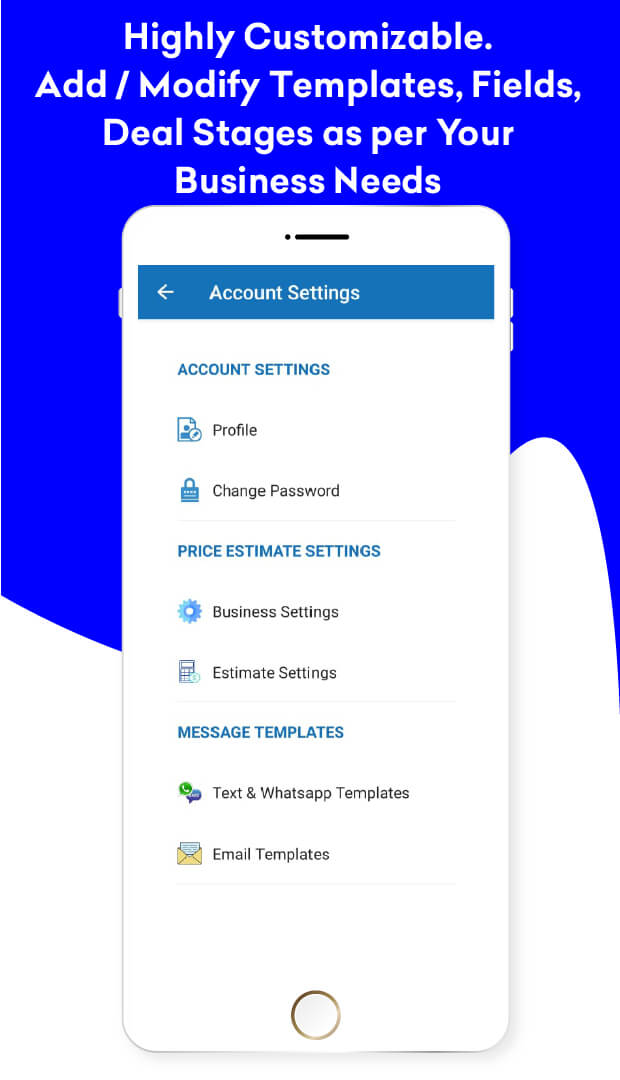Tap the back arrow in the header
Image resolution: width=620 pixels, height=1080 pixels.
point(165,292)
